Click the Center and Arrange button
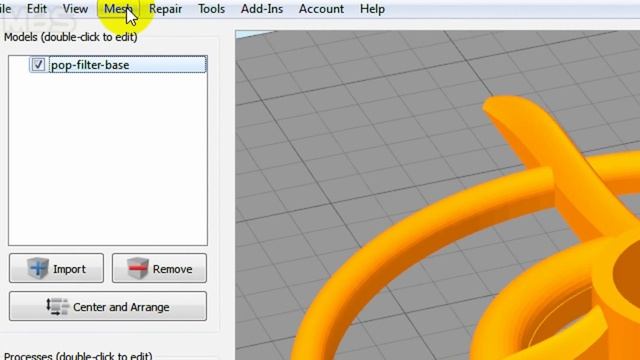Viewport: 640px width, 360px height. click(x=108, y=306)
